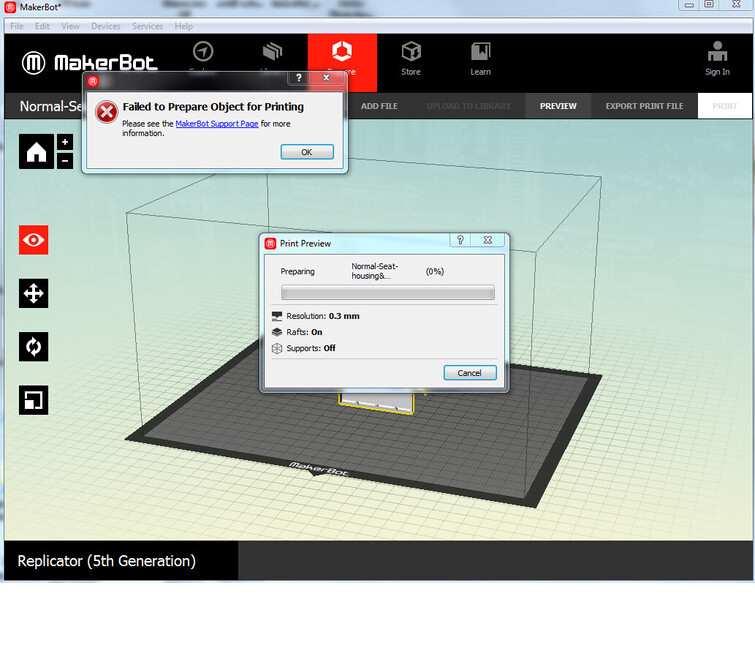Click the 'Resolution: 0.3 mm' text
The height and width of the screenshot is (662, 755).
pos(323,316)
